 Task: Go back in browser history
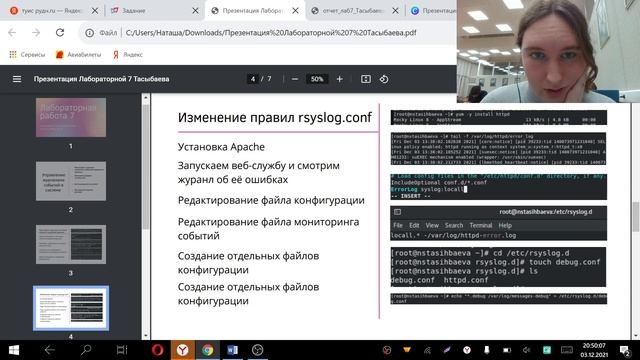pos(12,33)
